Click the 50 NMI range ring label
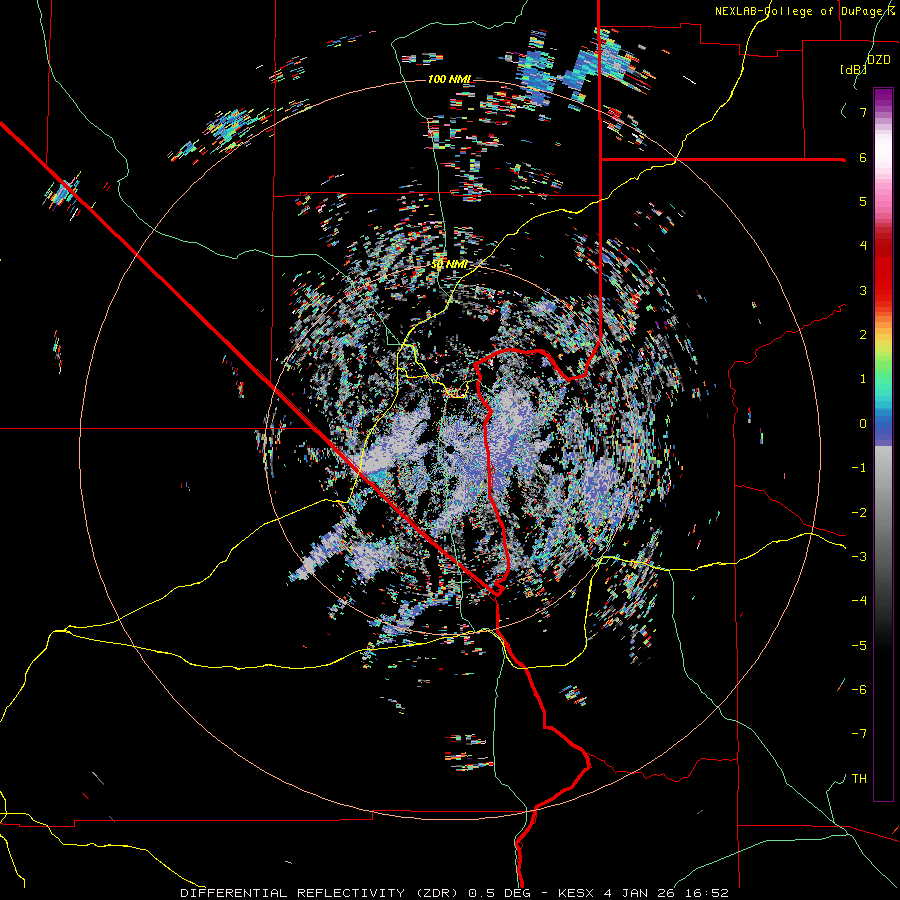Viewport: 900px width, 900px height. [x=448, y=264]
